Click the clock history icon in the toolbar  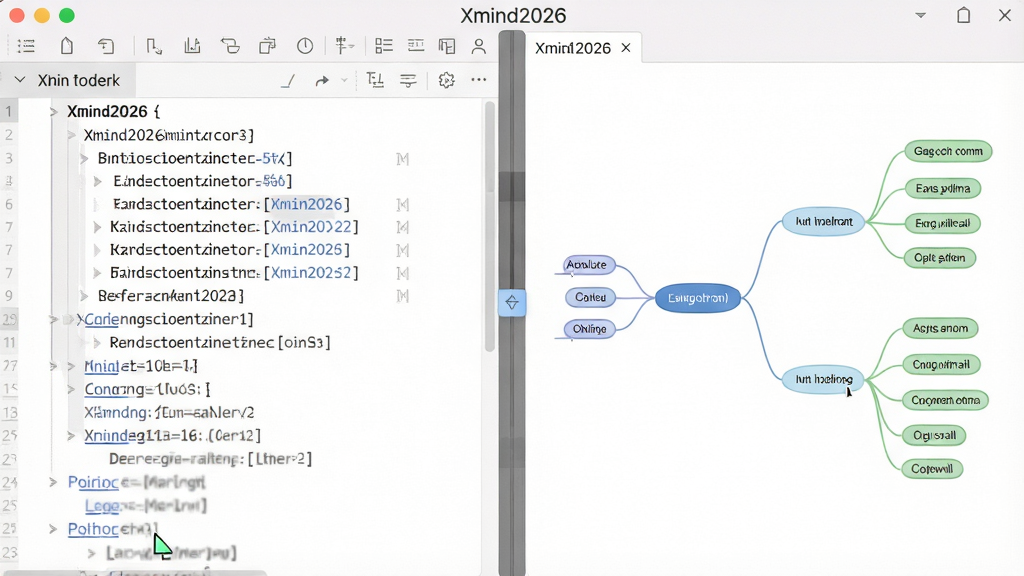click(x=305, y=46)
